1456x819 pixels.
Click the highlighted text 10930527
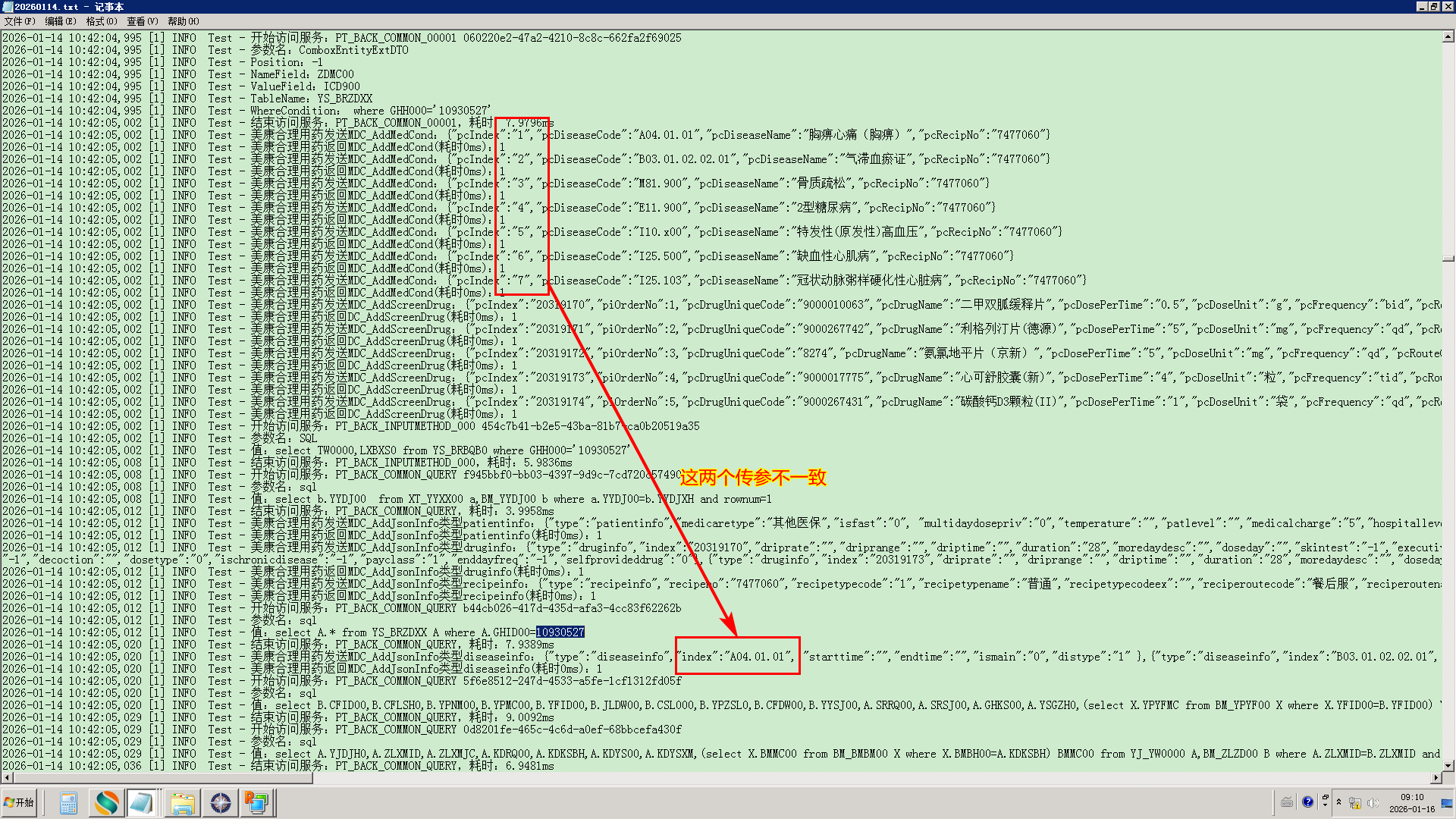tap(560, 632)
